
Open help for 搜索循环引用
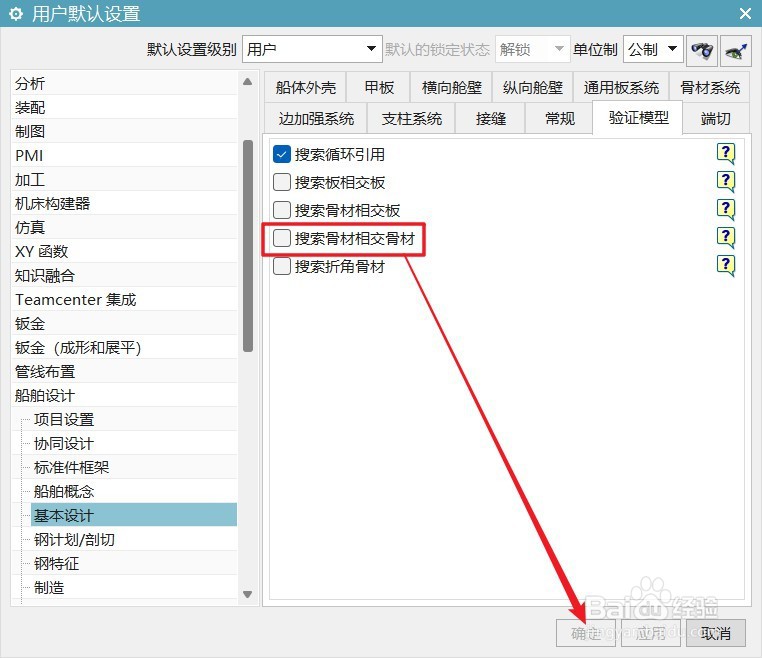pyautogui.click(x=726, y=154)
